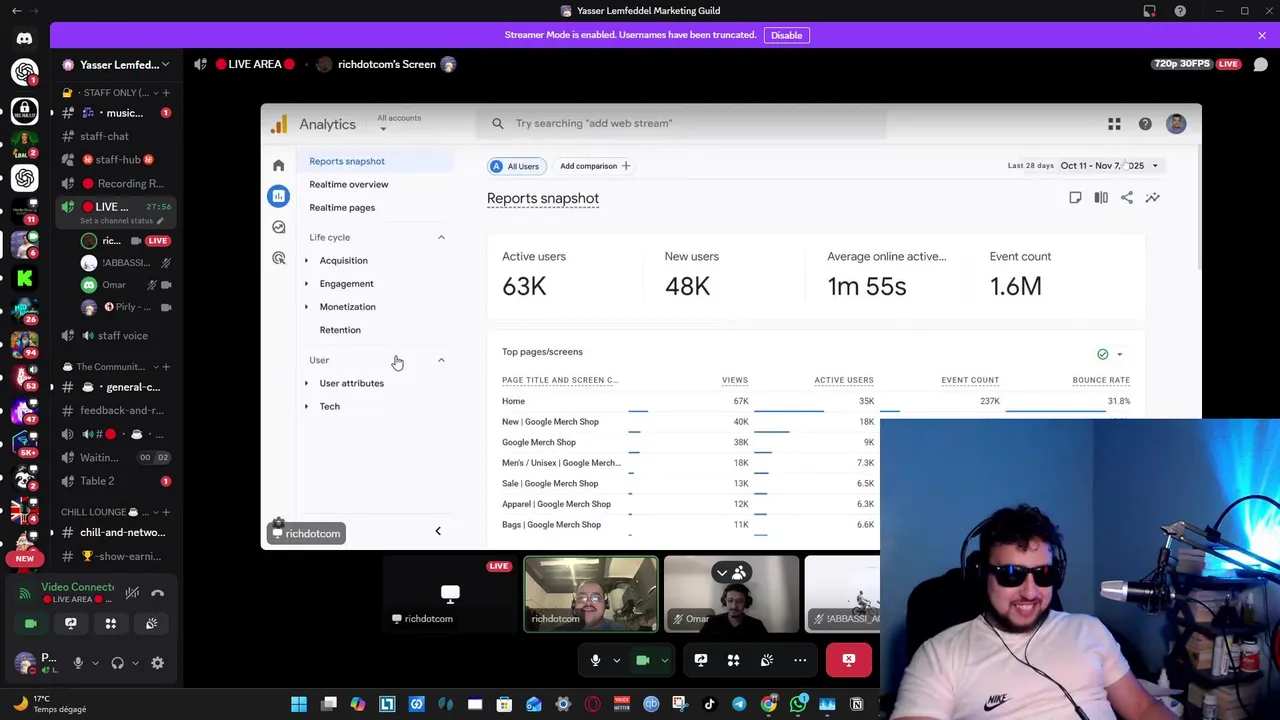Open Analytics help question mark icon
1280x720 pixels.
(x=1145, y=124)
